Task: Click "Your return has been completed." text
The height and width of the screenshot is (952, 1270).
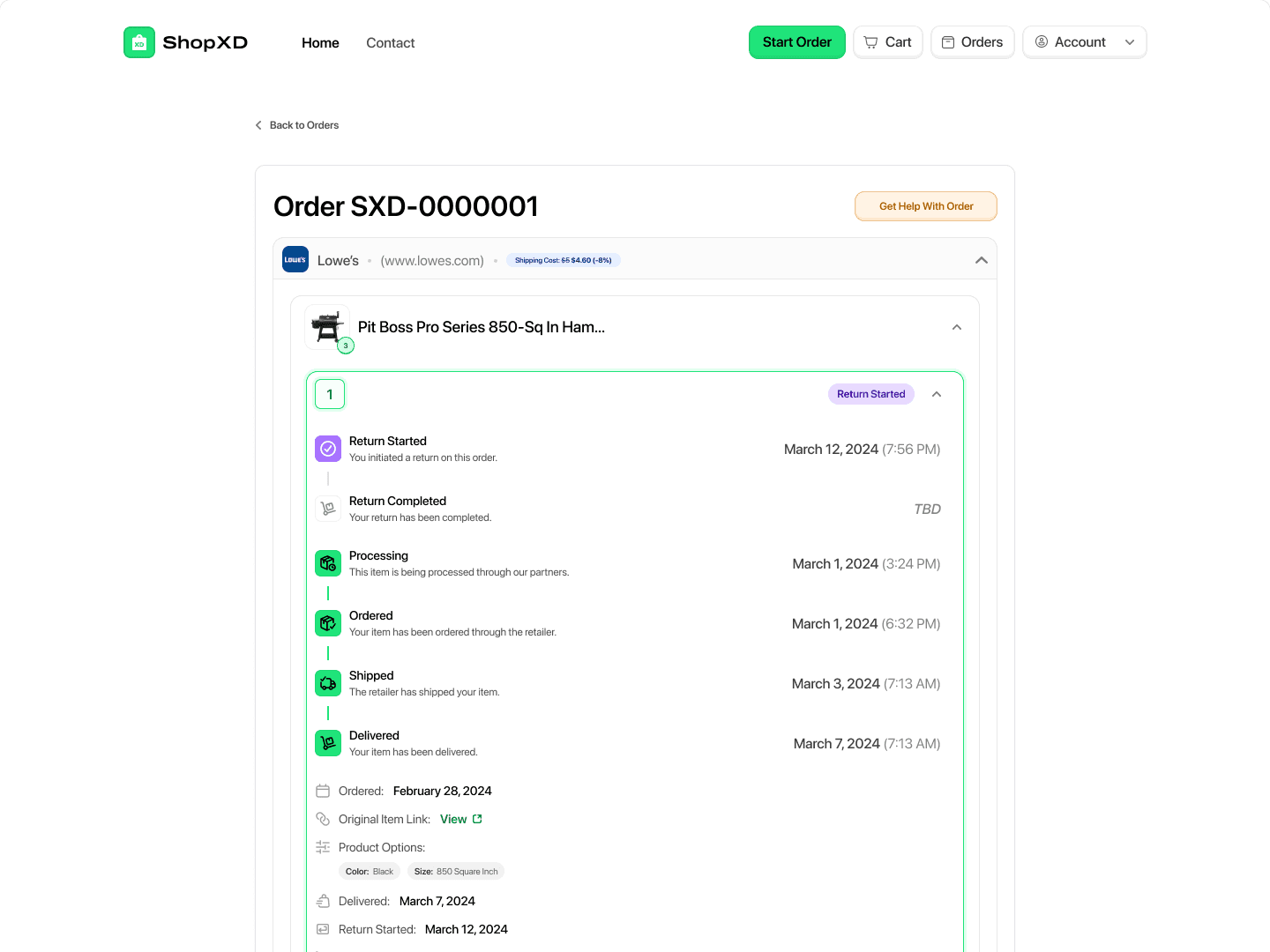Action: pyautogui.click(x=421, y=517)
